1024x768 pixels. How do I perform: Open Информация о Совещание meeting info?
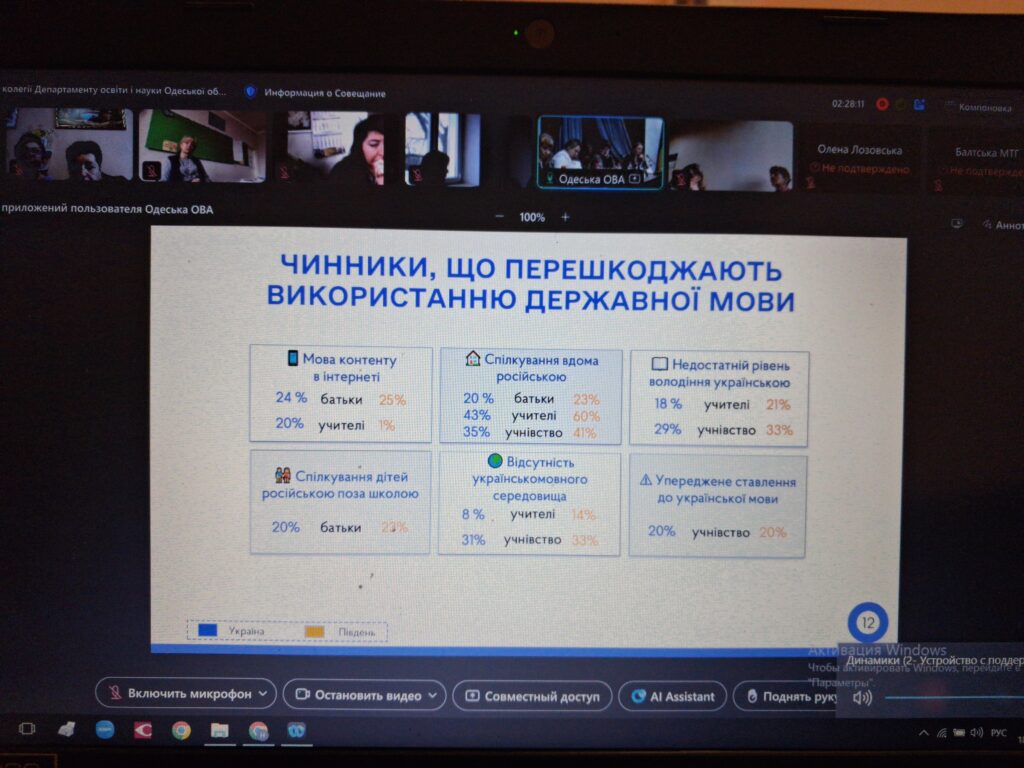point(324,93)
